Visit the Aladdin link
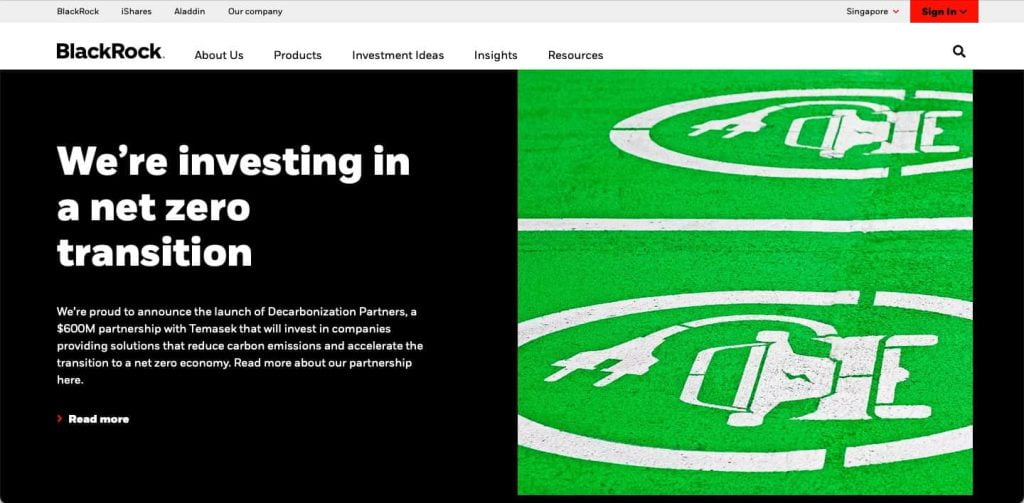This screenshot has width=1024, height=503. coord(189,11)
